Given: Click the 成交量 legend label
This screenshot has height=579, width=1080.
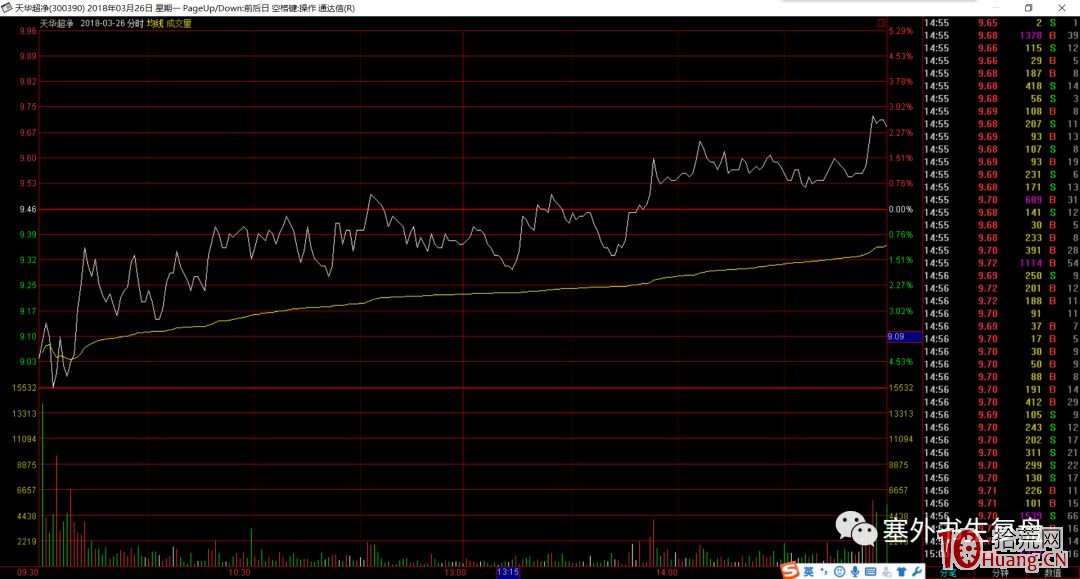Looking at the screenshot, I should [x=178, y=23].
